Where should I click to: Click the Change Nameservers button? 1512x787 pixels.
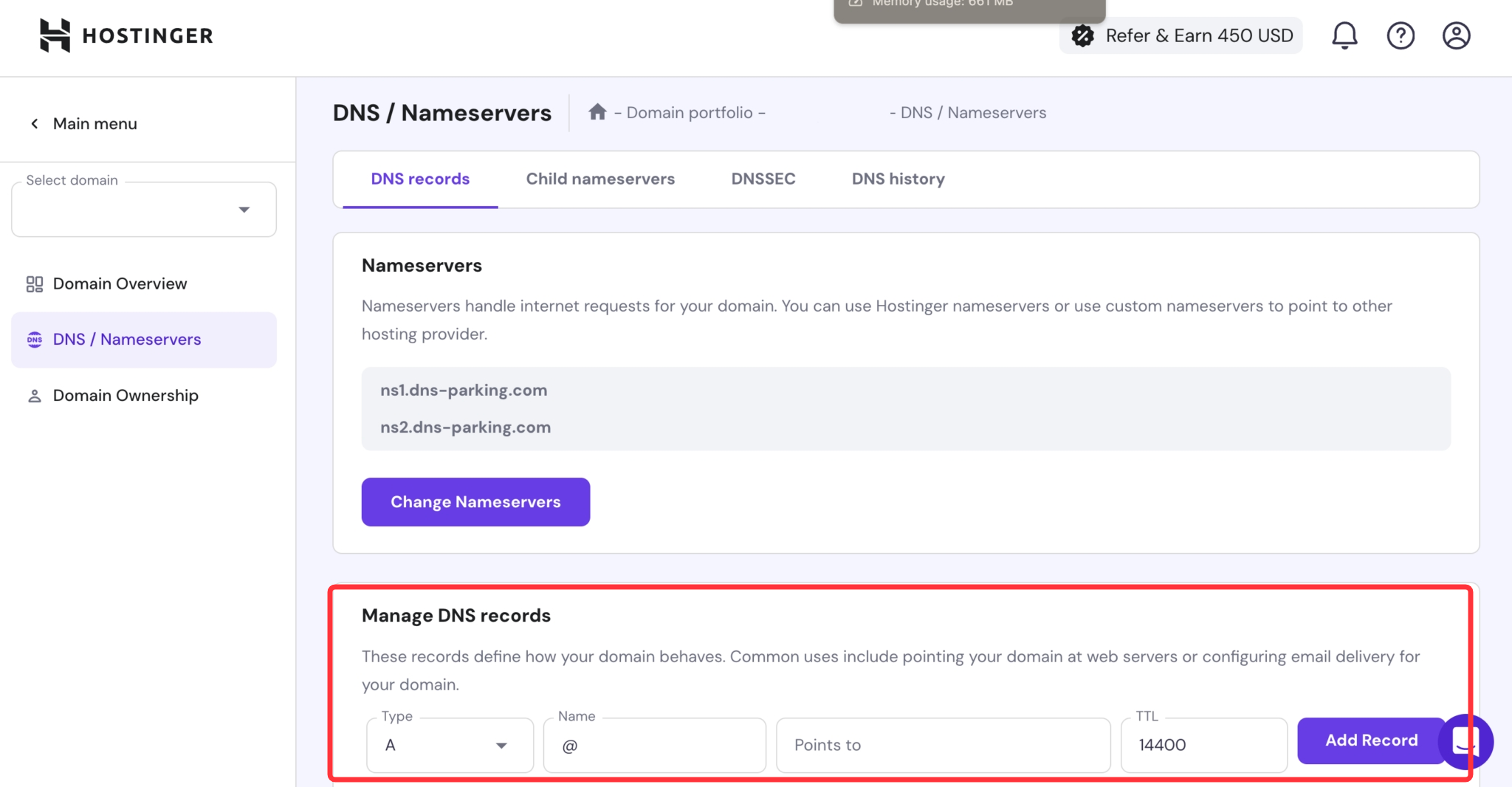pyautogui.click(x=475, y=502)
